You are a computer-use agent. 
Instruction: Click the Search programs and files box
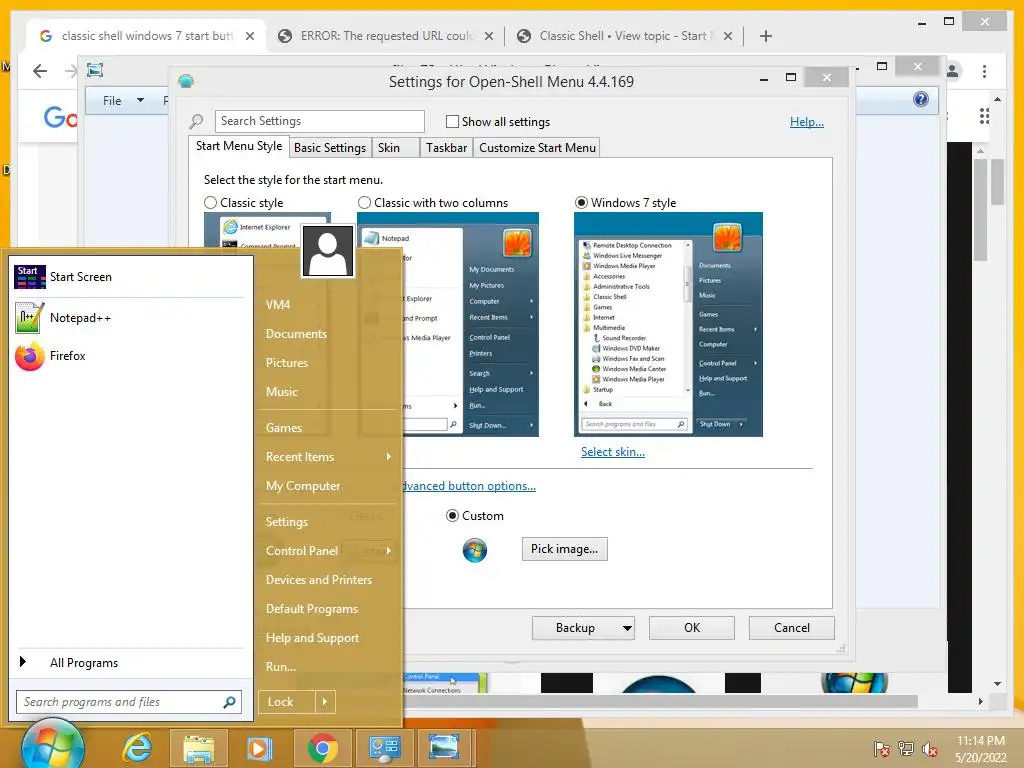[129, 702]
